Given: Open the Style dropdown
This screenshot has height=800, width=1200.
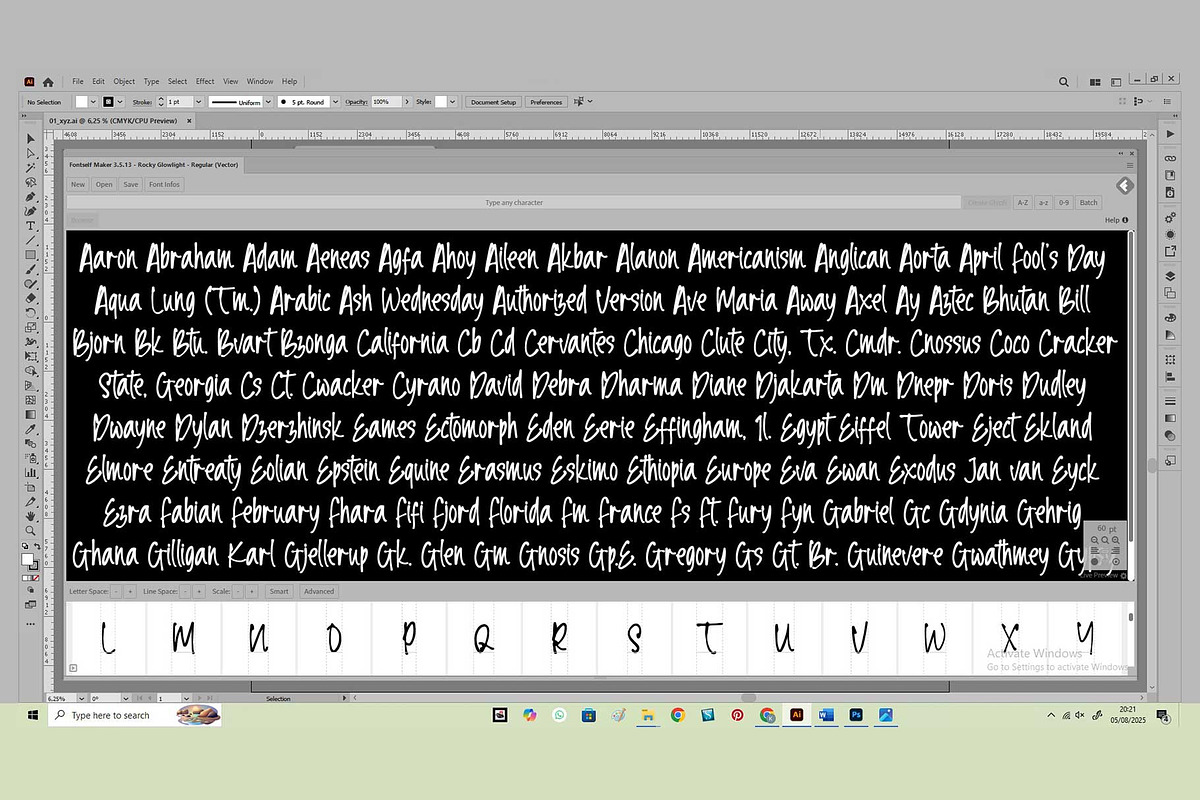Looking at the screenshot, I should click(452, 102).
